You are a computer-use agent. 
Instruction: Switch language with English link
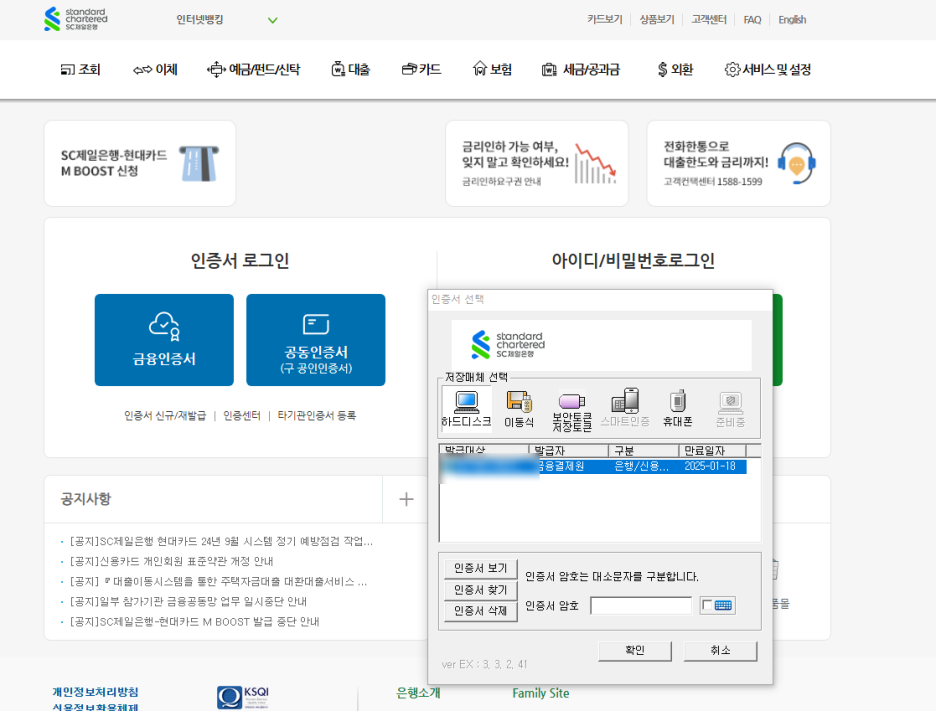pos(792,20)
